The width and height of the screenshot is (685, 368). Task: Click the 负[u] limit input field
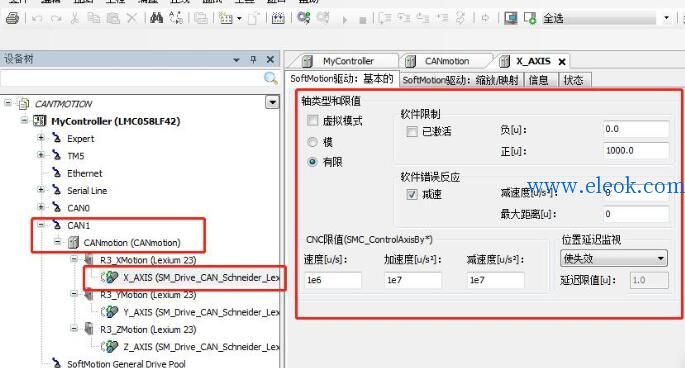636,129
